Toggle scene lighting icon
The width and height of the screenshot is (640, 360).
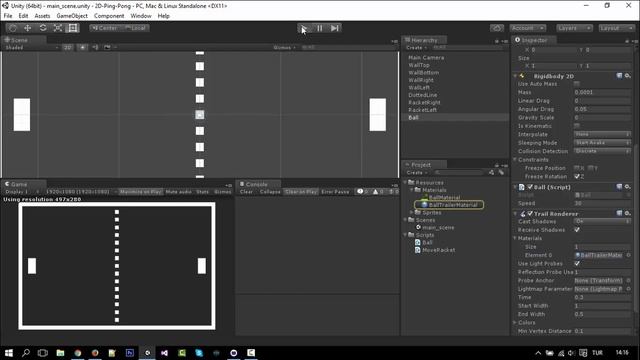(x=83, y=47)
